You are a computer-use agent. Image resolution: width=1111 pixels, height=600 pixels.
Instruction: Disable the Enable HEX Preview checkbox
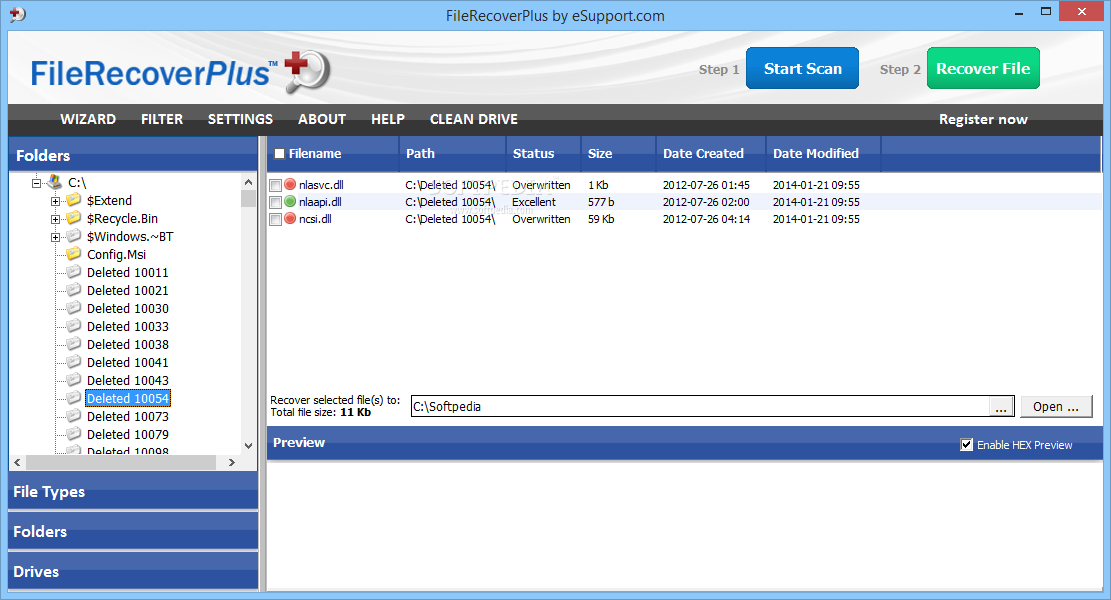coord(966,445)
